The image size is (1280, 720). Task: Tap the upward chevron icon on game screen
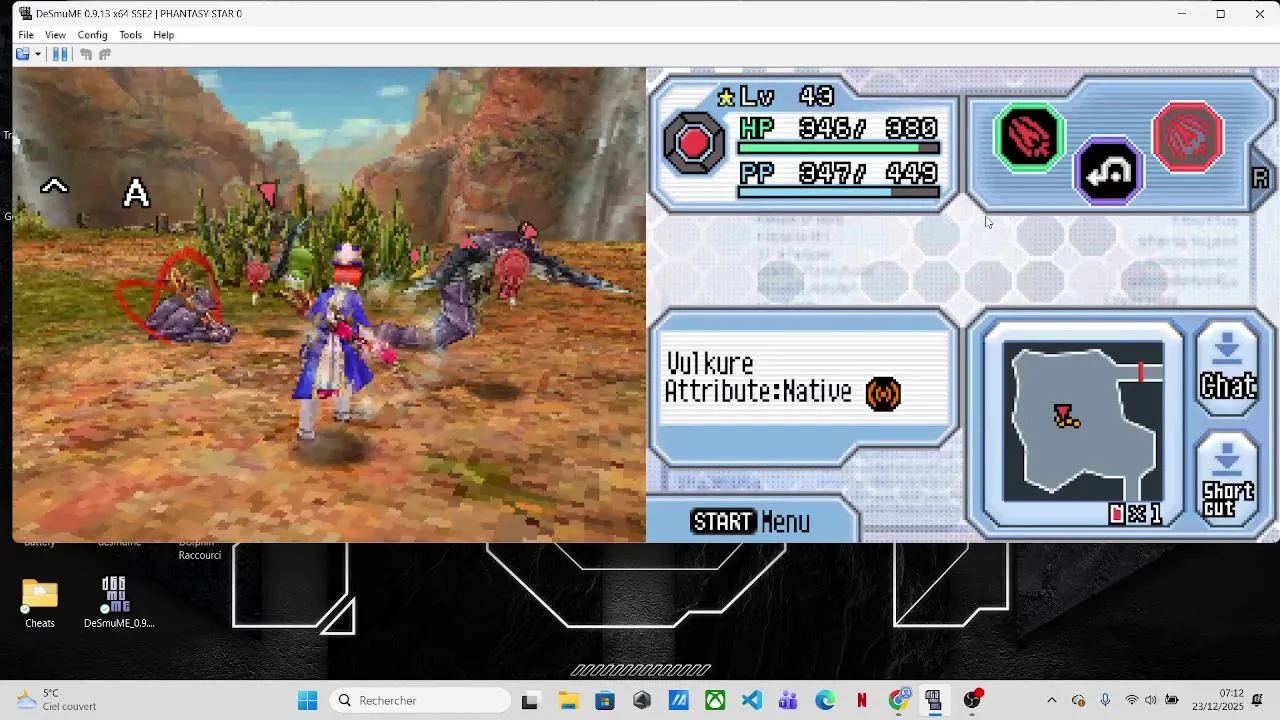point(54,186)
